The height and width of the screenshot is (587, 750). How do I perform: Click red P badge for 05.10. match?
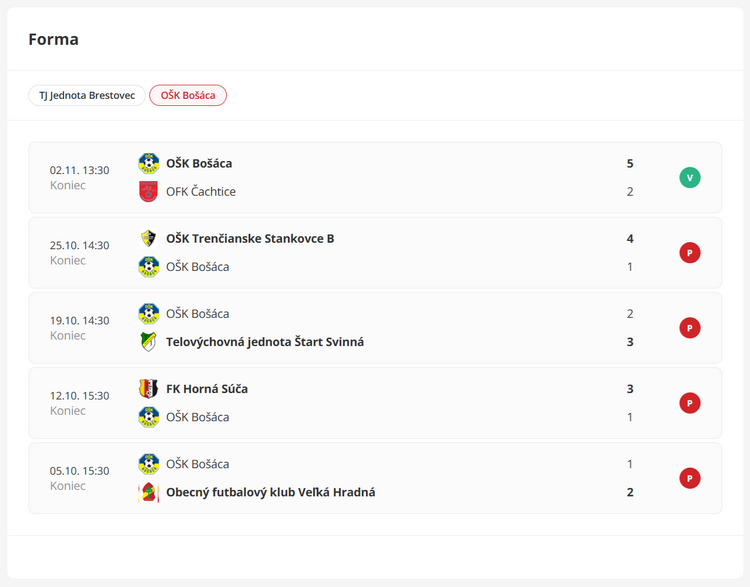(690, 478)
